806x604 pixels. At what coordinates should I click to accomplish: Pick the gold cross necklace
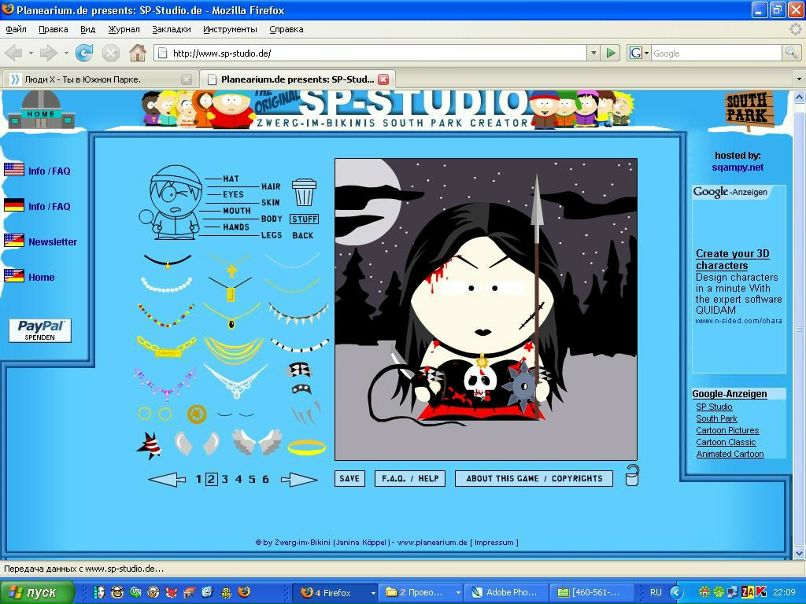[x=231, y=270]
